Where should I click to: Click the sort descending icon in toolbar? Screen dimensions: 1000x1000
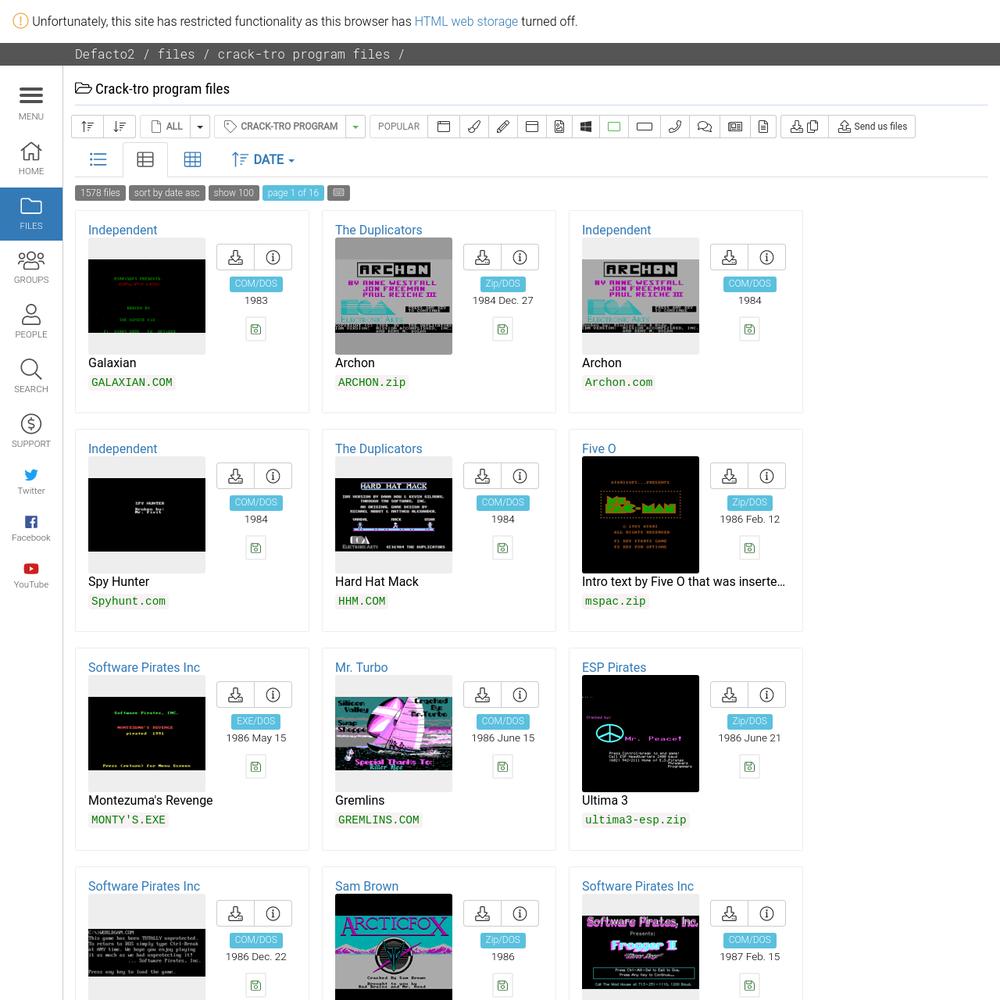pos(119,127)
